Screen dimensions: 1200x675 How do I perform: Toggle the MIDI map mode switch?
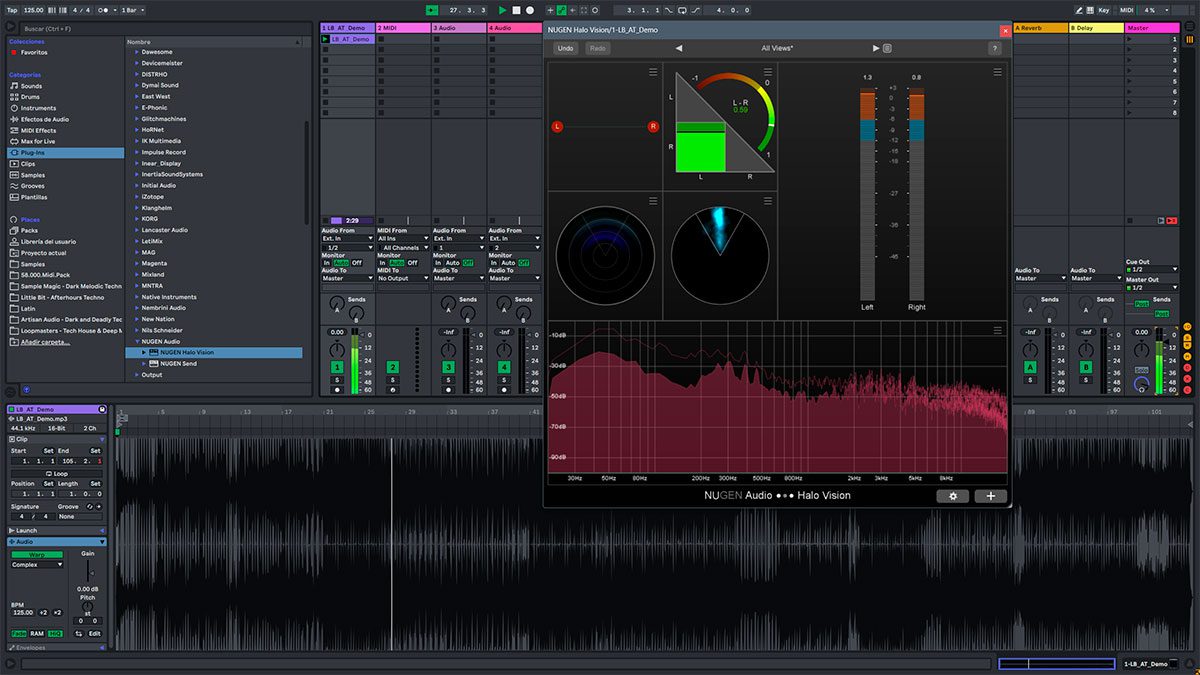point(1126,10)
